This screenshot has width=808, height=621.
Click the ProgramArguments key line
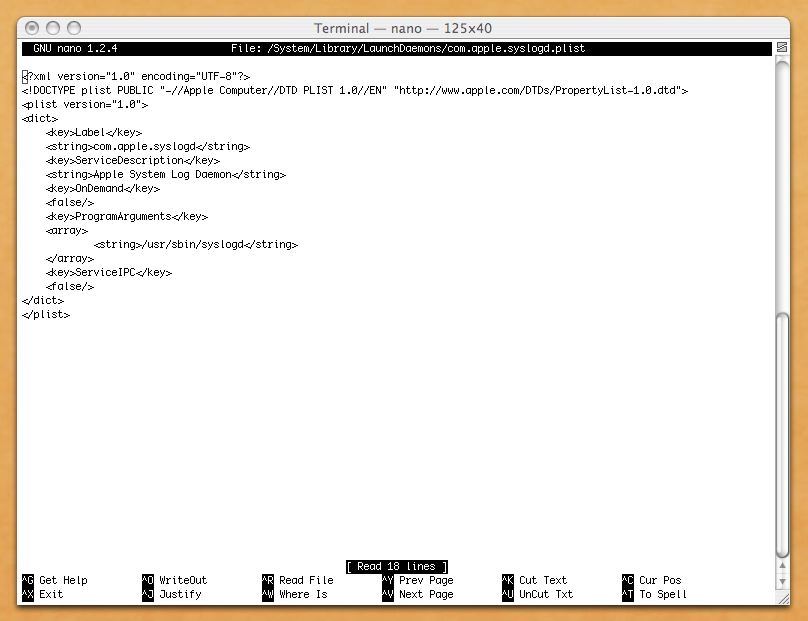pos(127,216)
